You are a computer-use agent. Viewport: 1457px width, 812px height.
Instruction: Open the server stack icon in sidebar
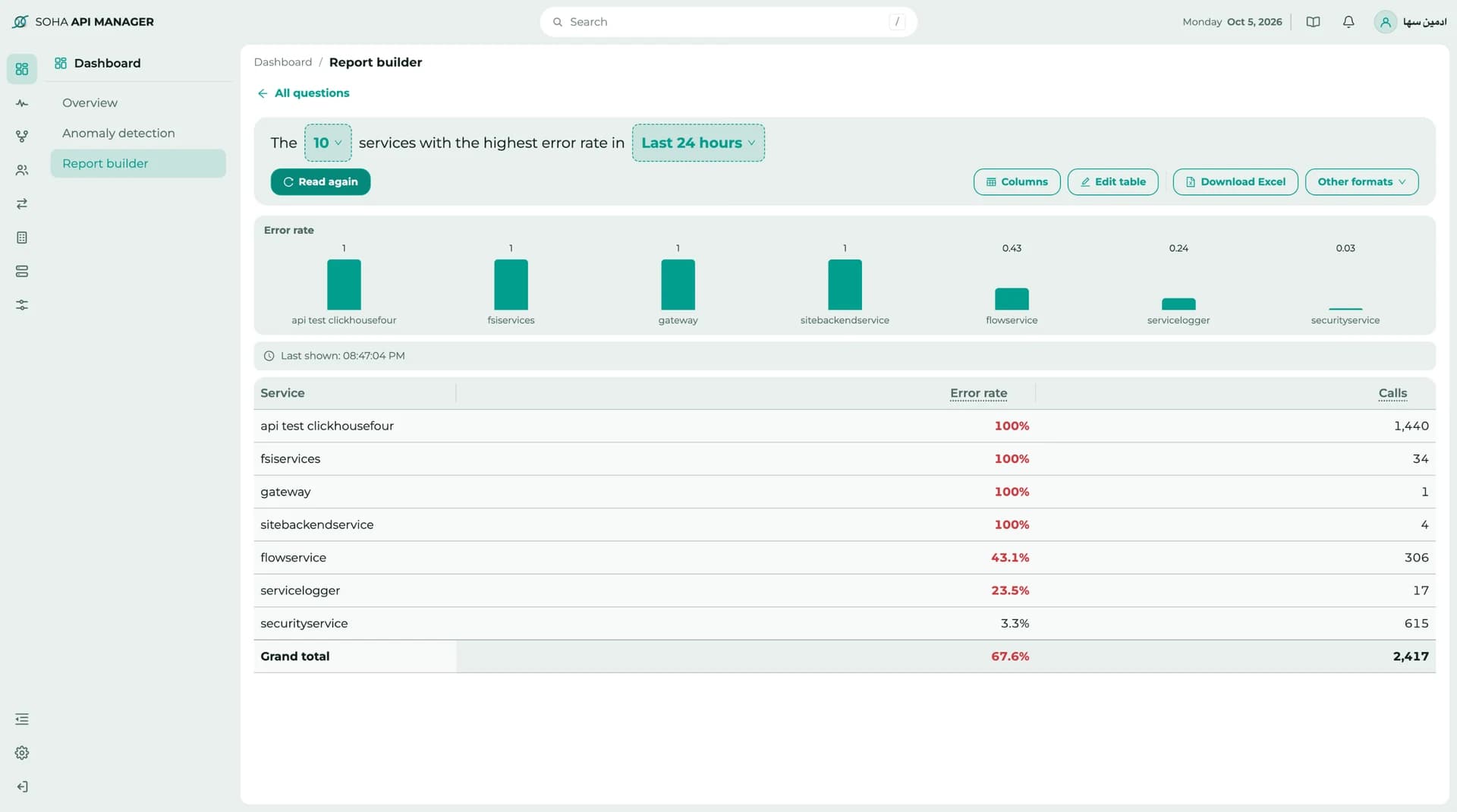click(22, 271)
